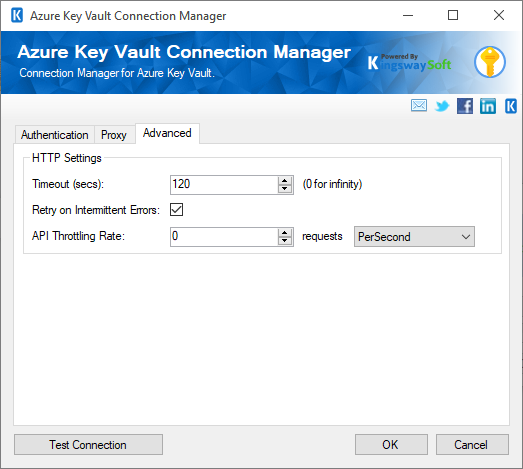The height and width of the screenshot is (469, 523).
Task: Click the "API Throttling Rate:" label
Action: coord(78,236)
